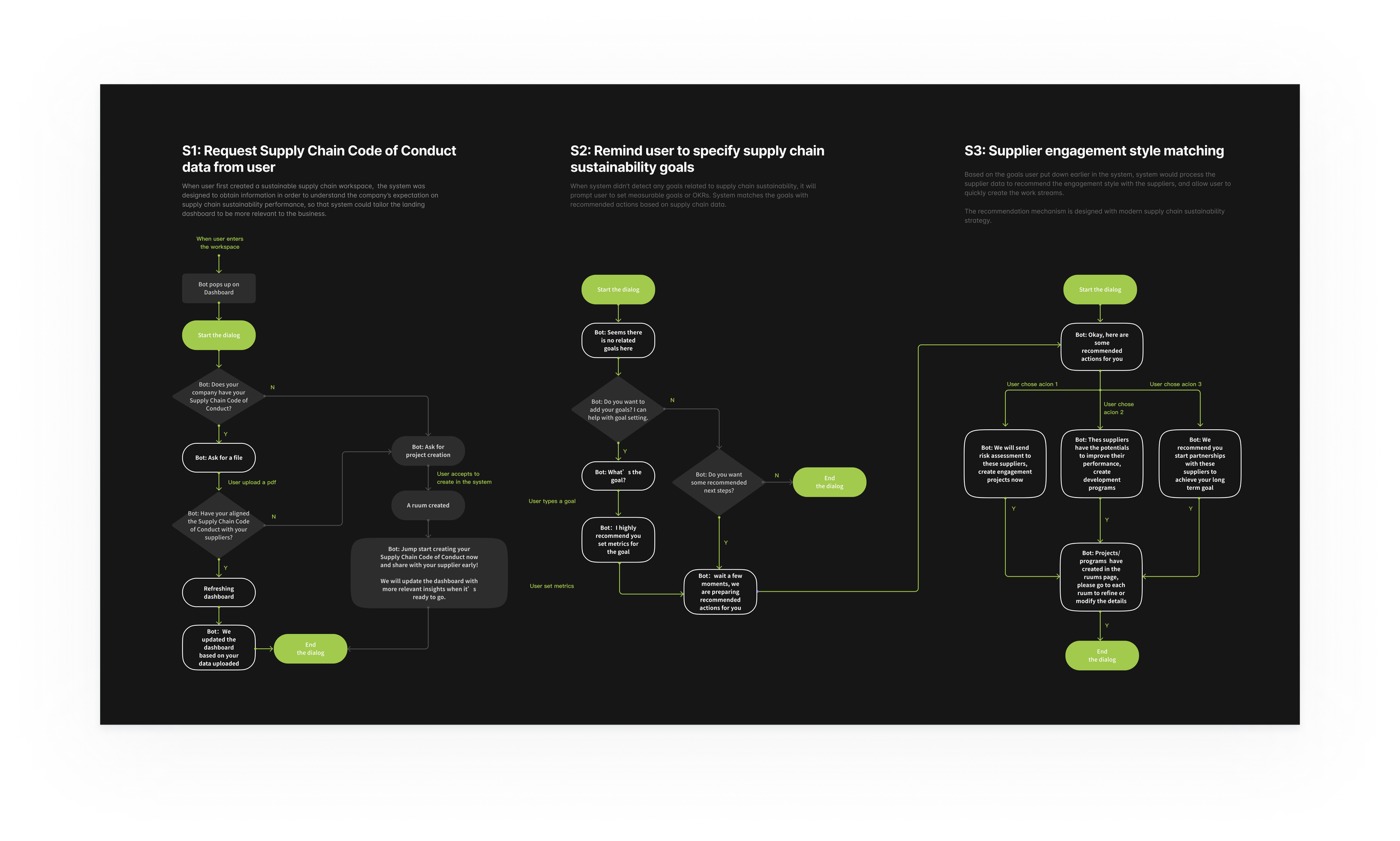Select the create development programs node
Image resolution: width=1400 pixels, height=841 pixels.
click(x=1101, y=463)
